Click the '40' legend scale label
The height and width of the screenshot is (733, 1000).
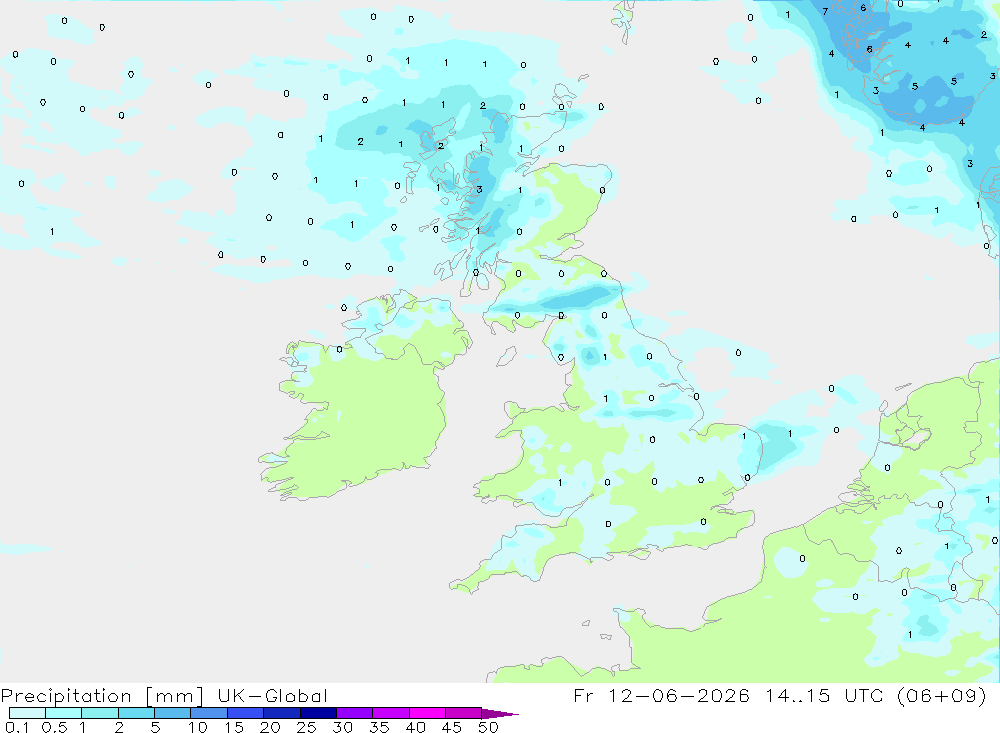tap(415, 727)
